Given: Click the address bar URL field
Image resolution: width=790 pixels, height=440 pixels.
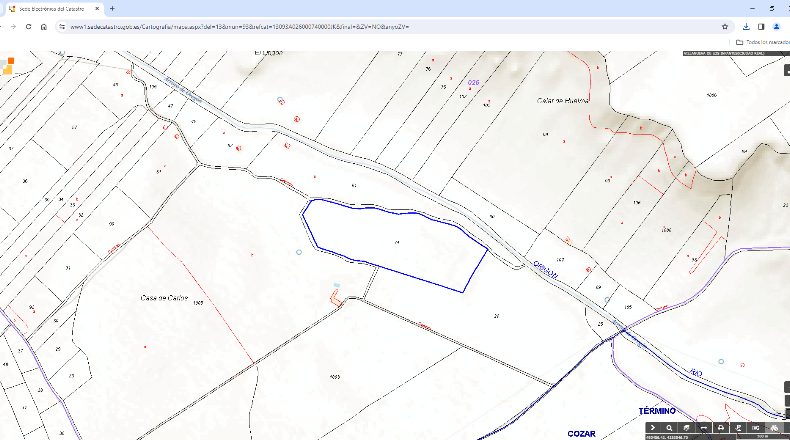Looking at the screenshot, I should 393,27.
